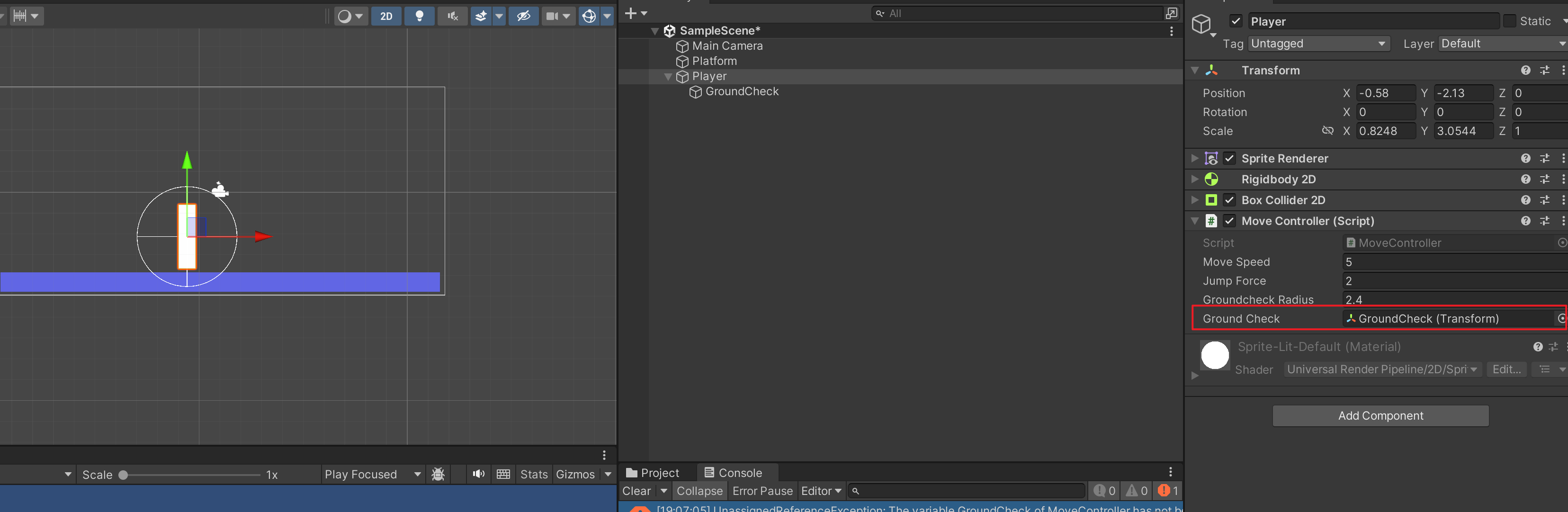Toggle Player active checkbox in Inspector
The height and width of the screenshot is (512, 1568).
pyautogui.click(x=1236, y=21)
